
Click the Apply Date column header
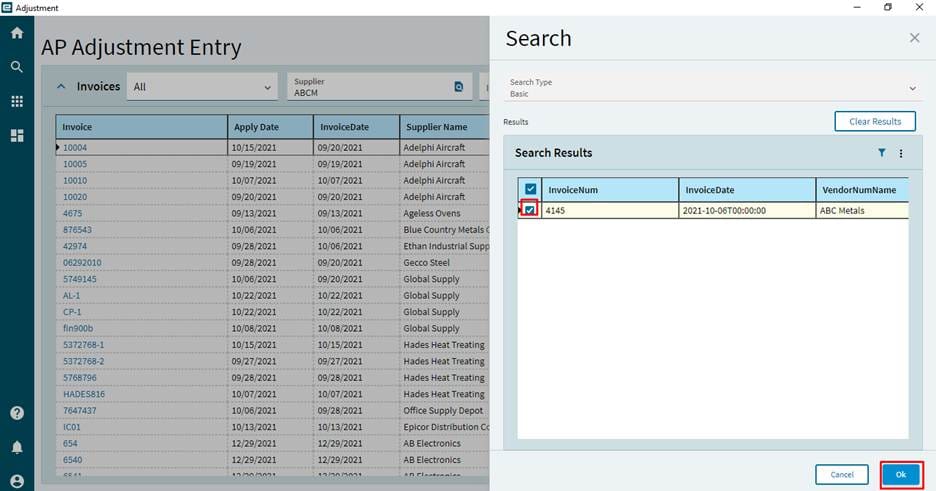point(270,127)
